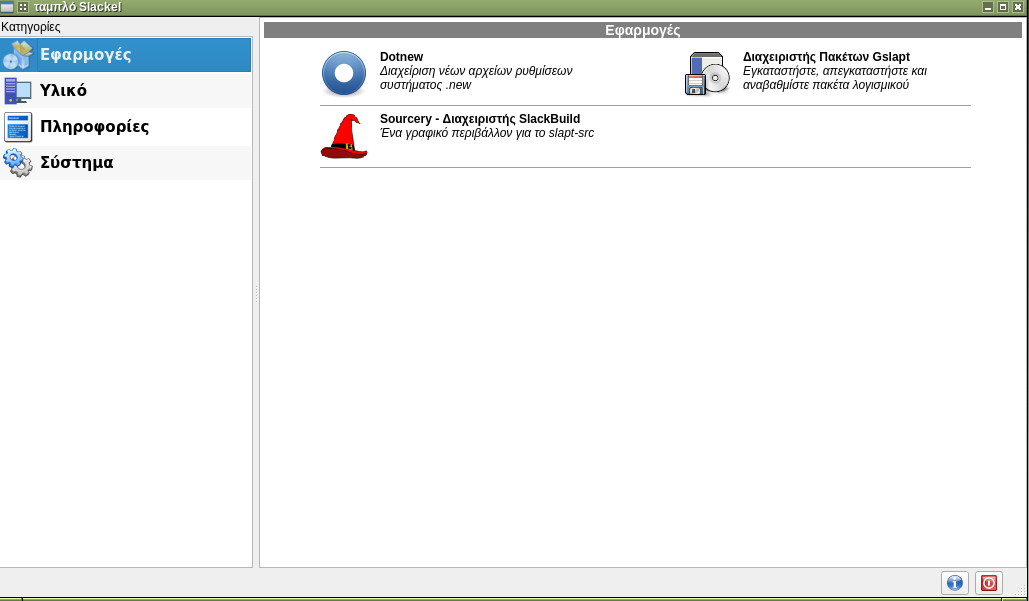Click the Εφαρμογές category icon in the sidebar
This screenshot has width=1029, height=601.
click(x=18, y=55)
